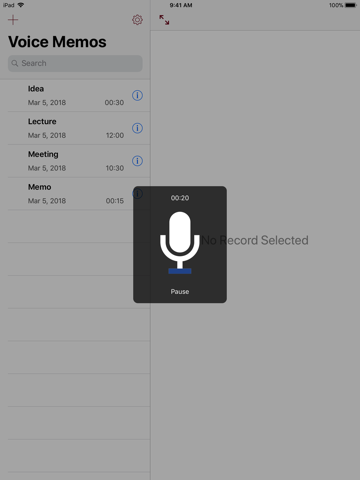Screen dimensions: 360x480
Task: Open settings with the gear icon
Action: pyautogui.click(x=137, y=20)
